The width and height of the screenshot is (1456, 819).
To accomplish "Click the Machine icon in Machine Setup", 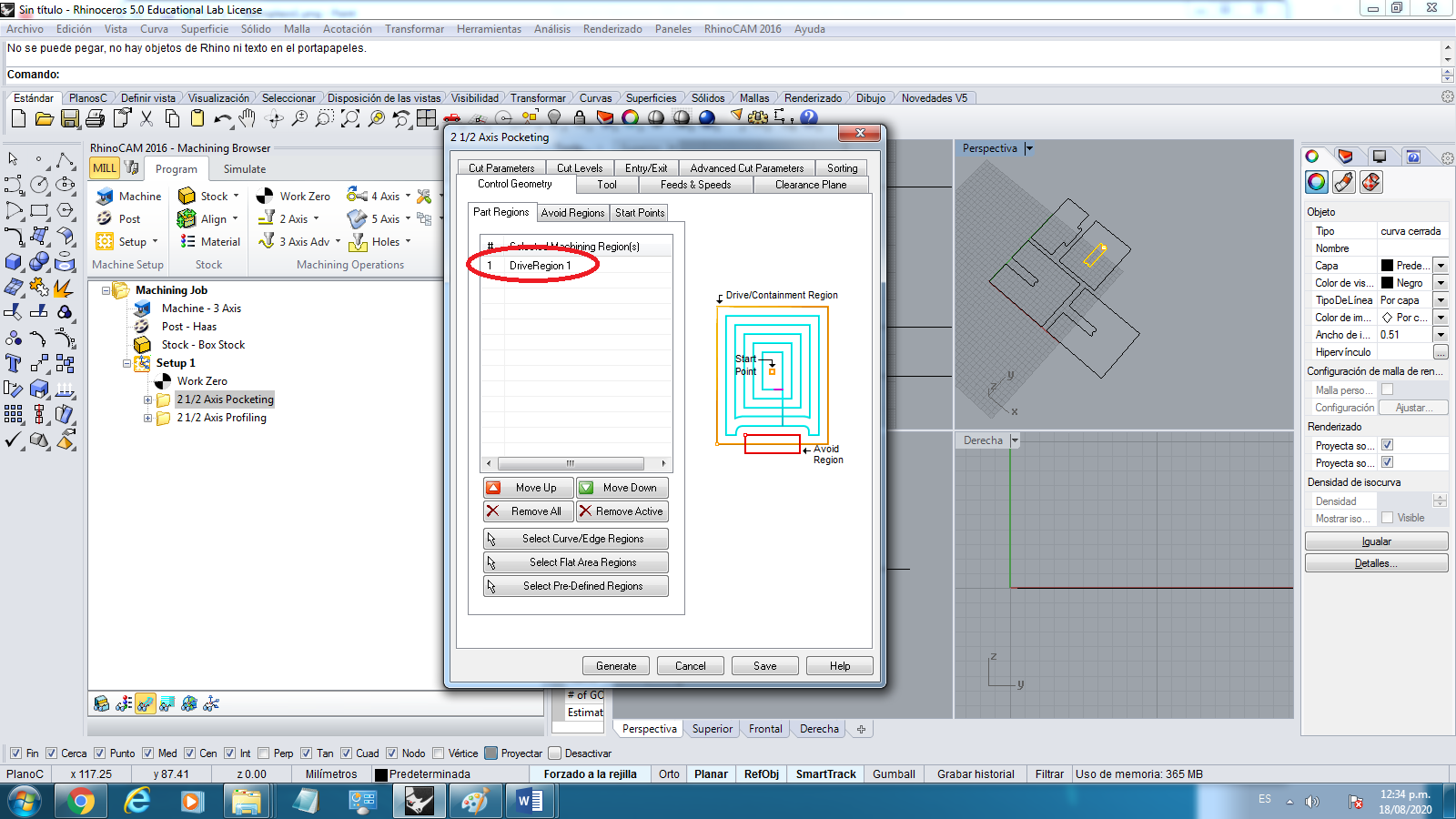I will (105, 196).
